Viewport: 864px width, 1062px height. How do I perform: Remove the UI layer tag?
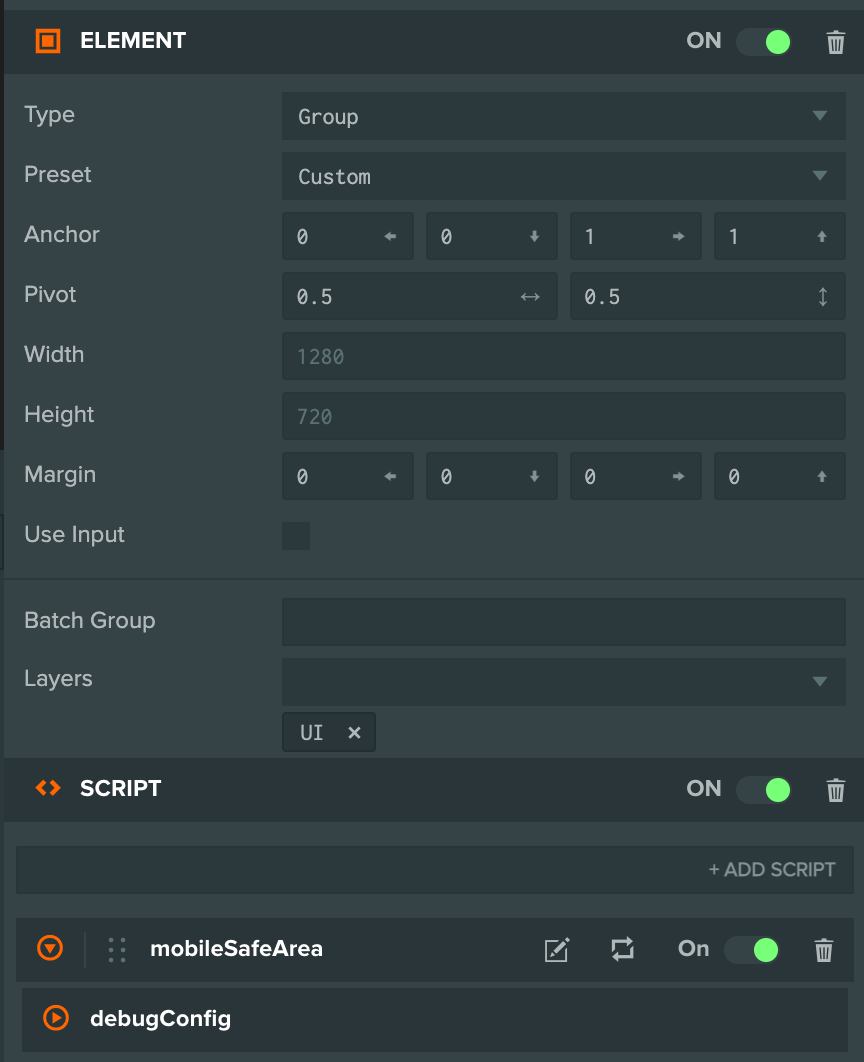click(x=354, y=732)
